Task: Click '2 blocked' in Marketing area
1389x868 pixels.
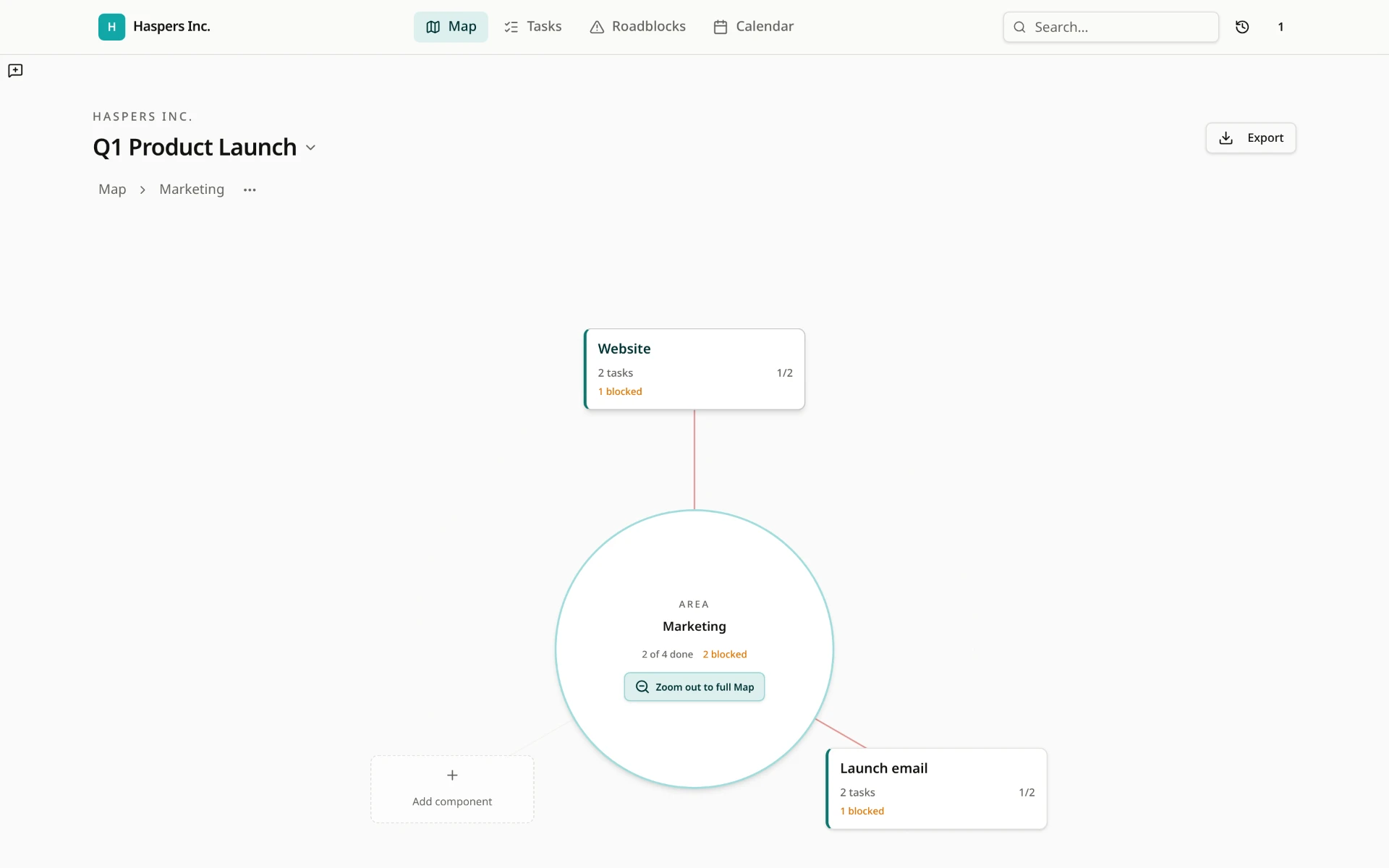Action: coord(724,654)
